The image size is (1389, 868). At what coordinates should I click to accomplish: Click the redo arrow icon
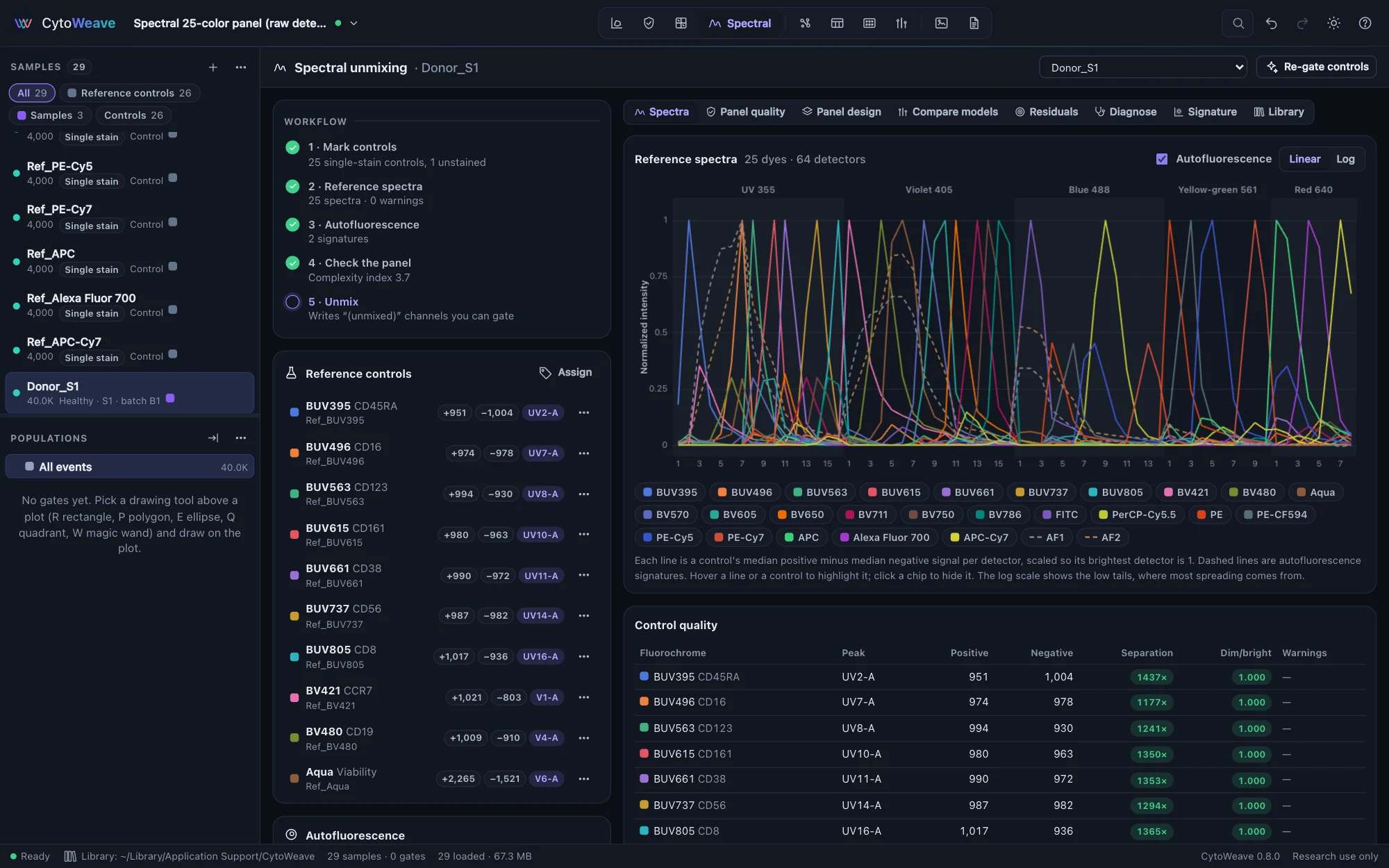click(1302, 23)
